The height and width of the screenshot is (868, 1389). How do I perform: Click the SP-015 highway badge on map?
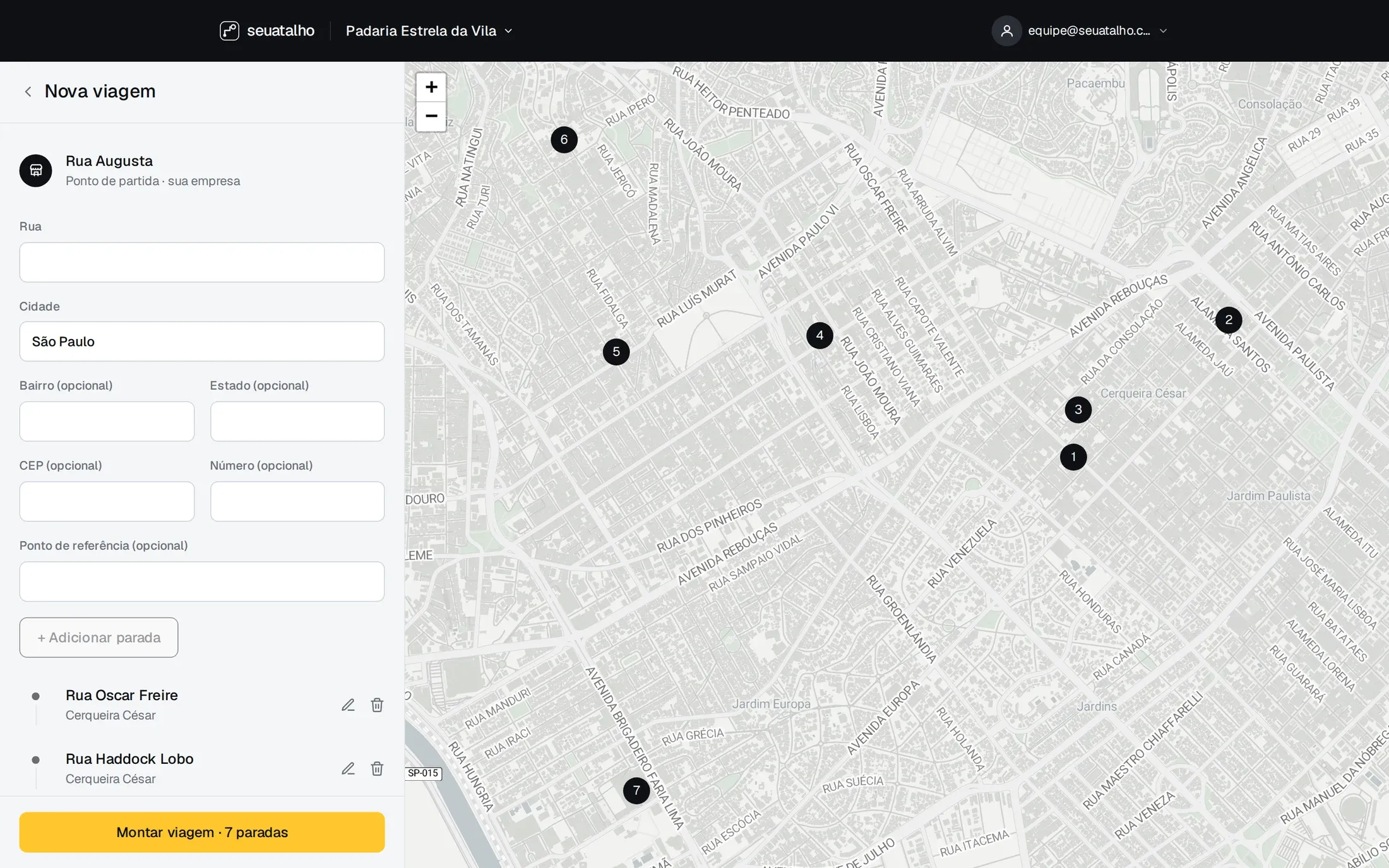[423, 773]
